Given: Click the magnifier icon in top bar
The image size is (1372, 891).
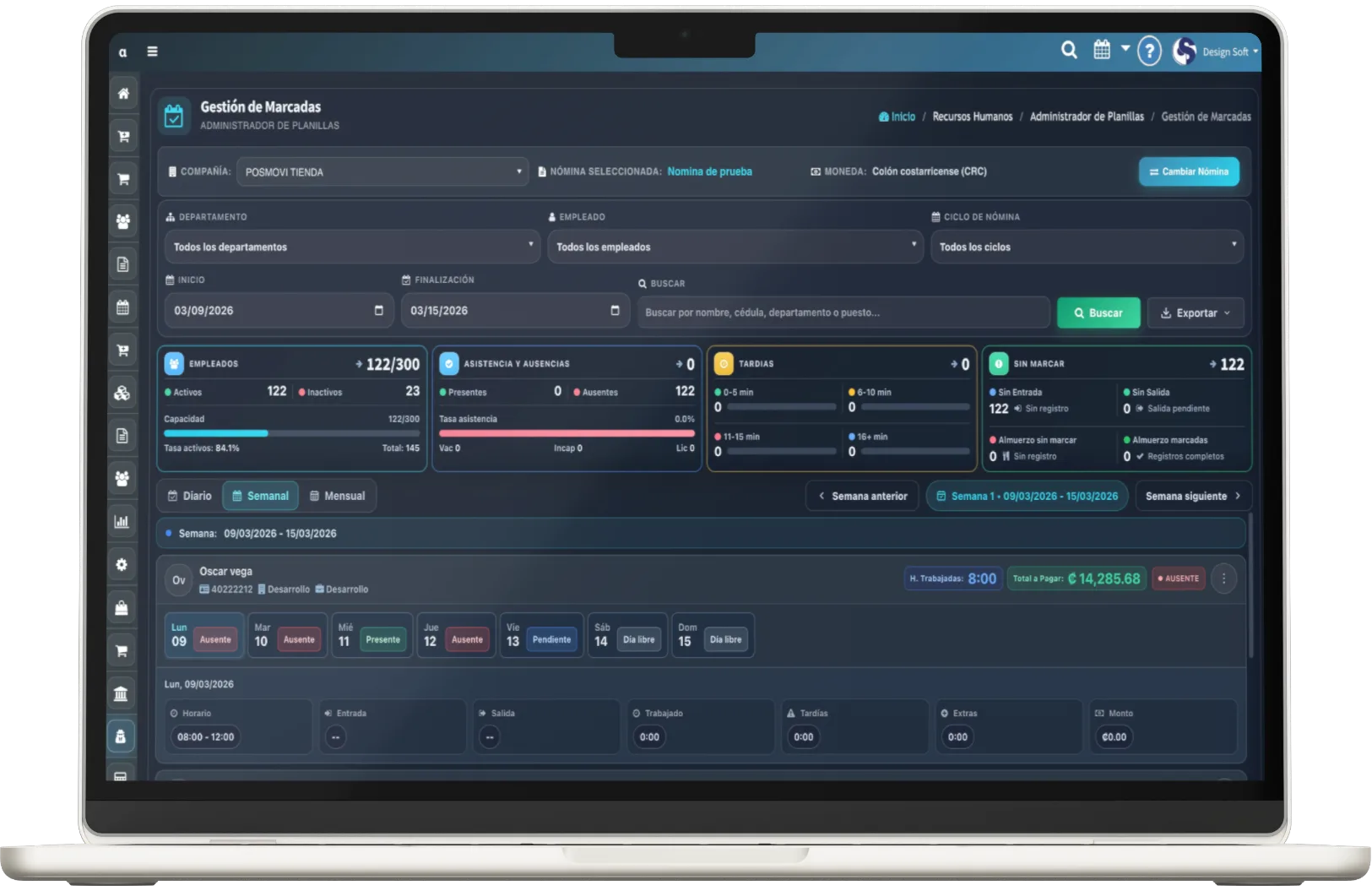Looking at the screenshot, I should [x=1069, y=51].
